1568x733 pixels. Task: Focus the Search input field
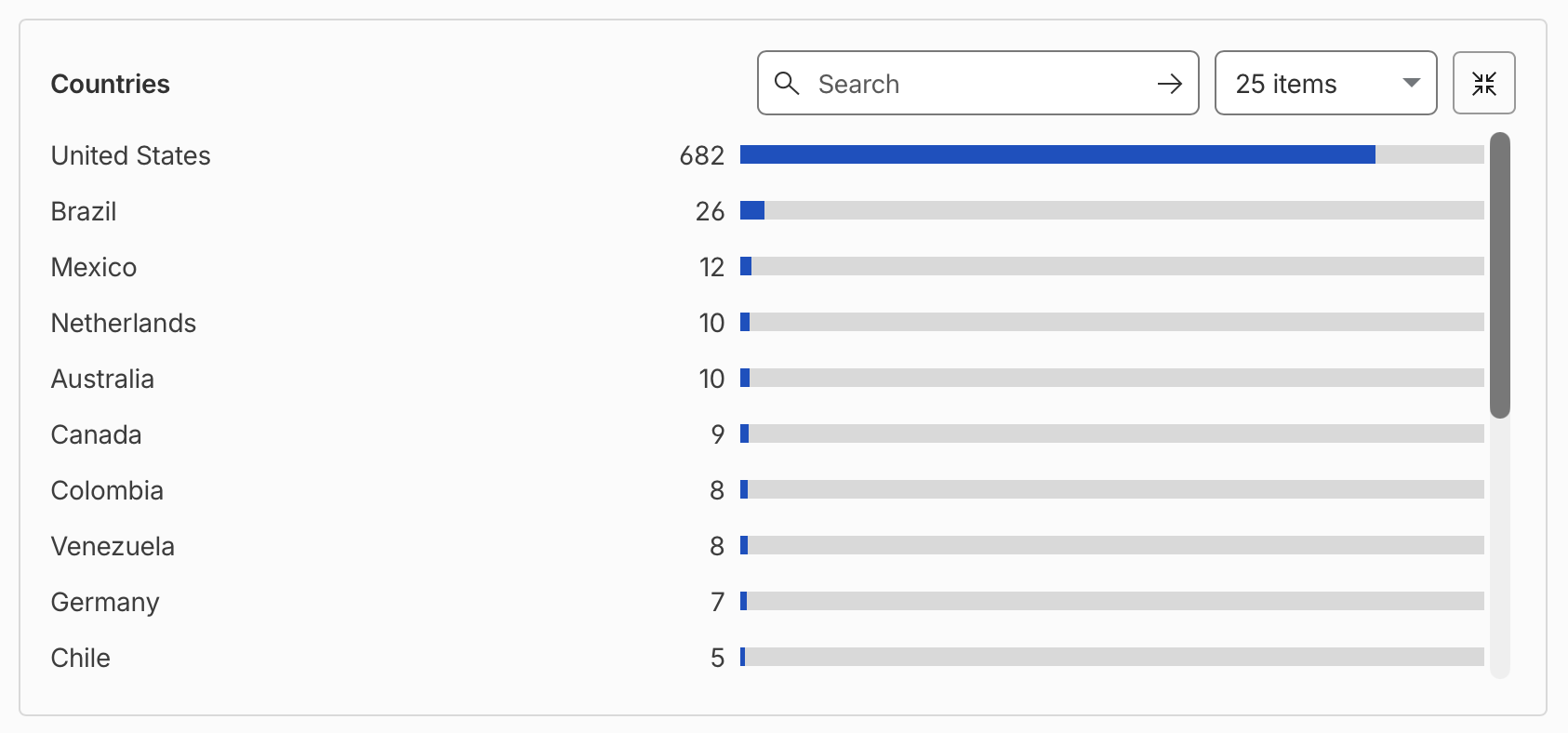pyautogui.click(x=977, y=83)
